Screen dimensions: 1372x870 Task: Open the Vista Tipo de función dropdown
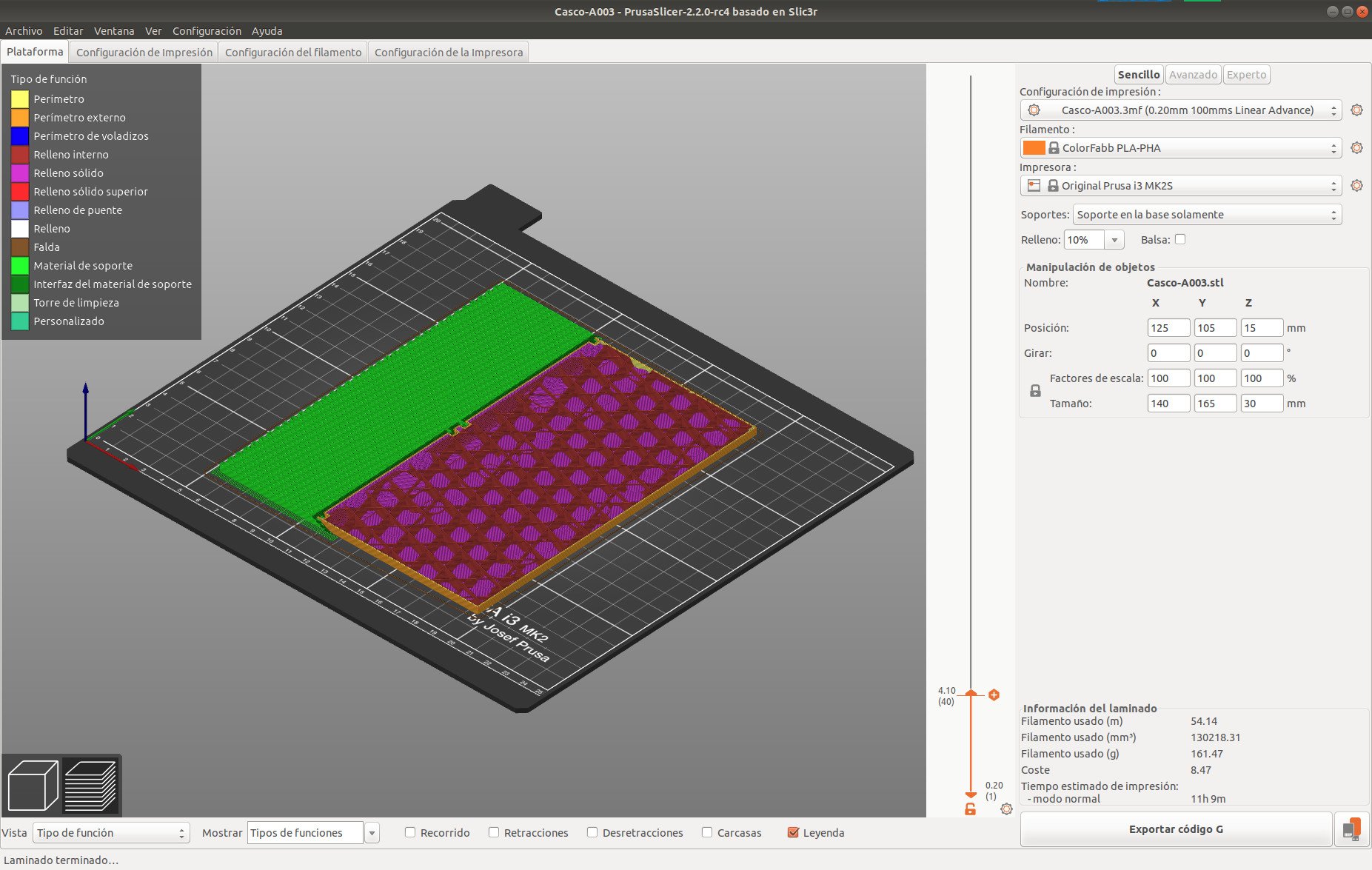(x=111, y=832)
